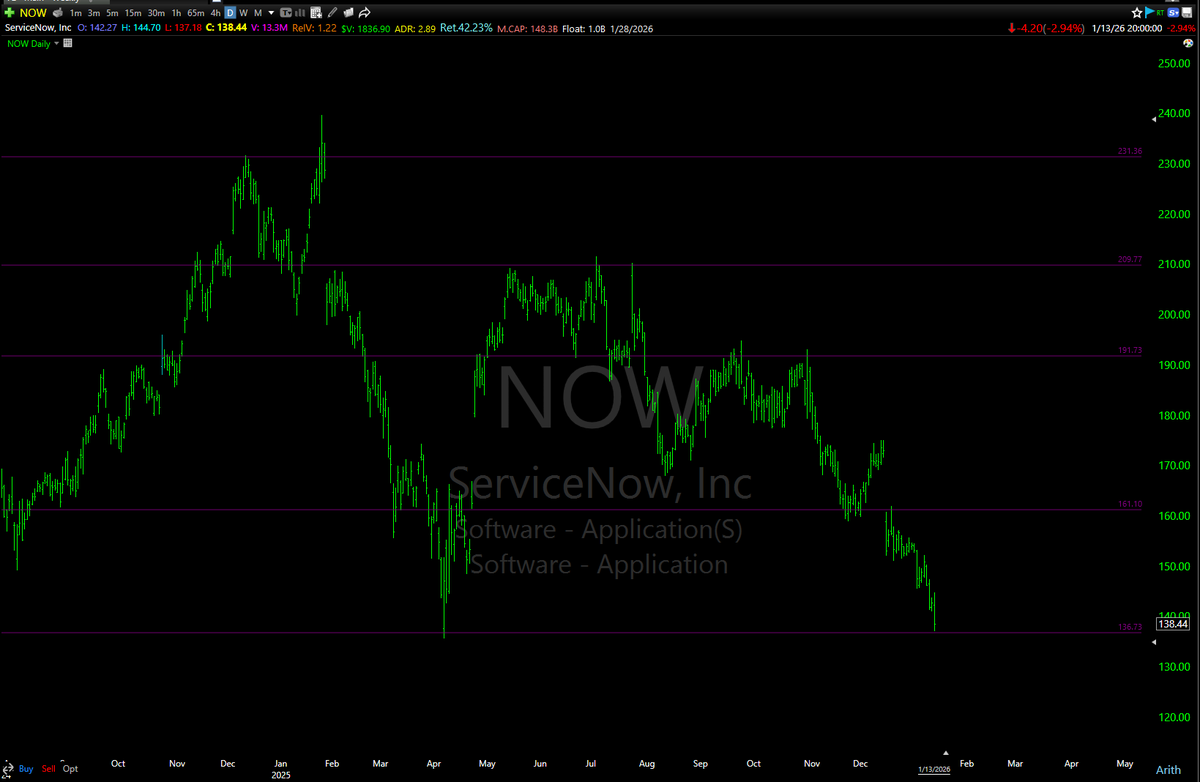Expand the NOW Daily legend dropdown
1200x782 pixels.
pos(56,43)
